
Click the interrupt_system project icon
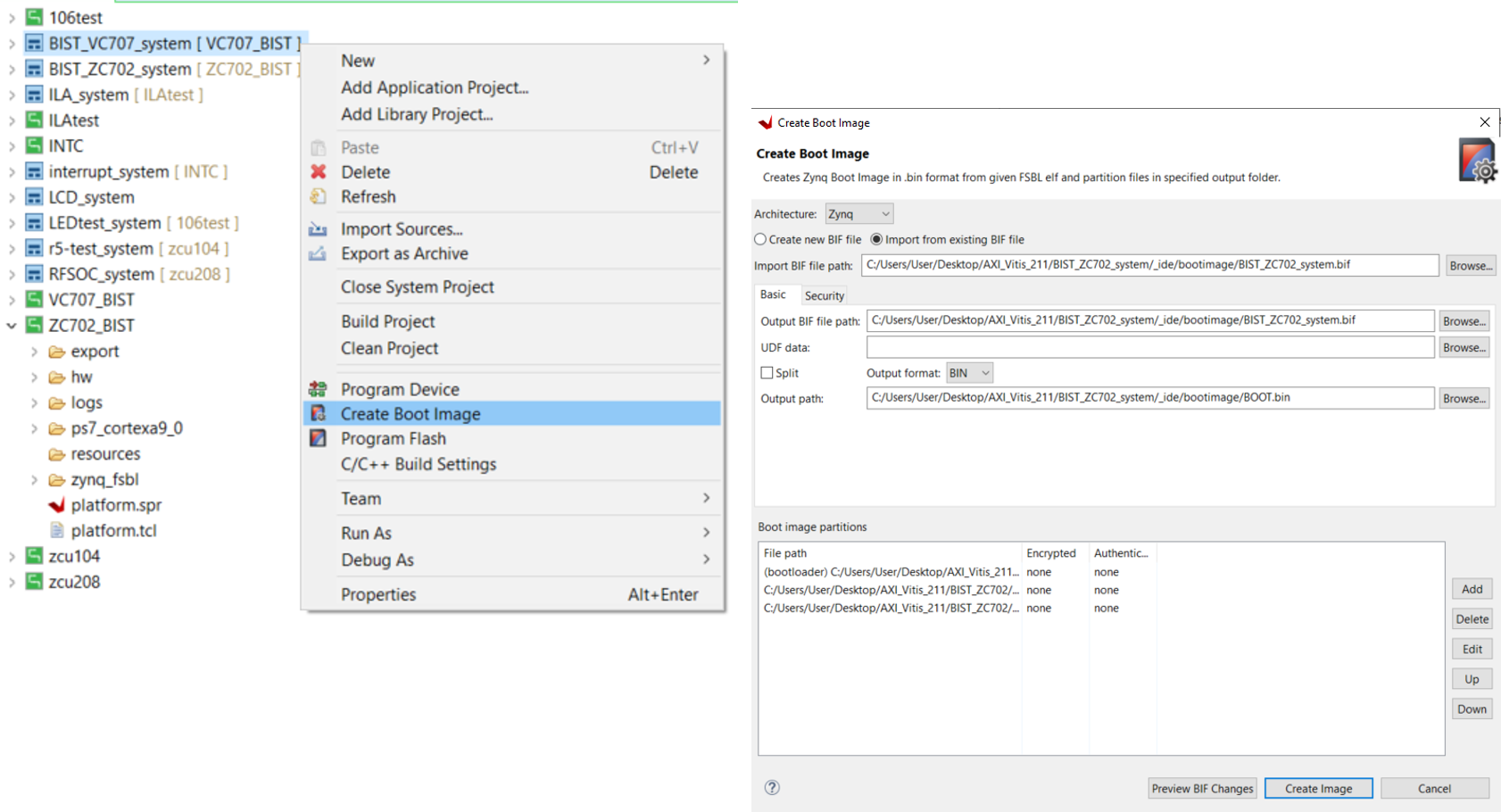point(34,171)
